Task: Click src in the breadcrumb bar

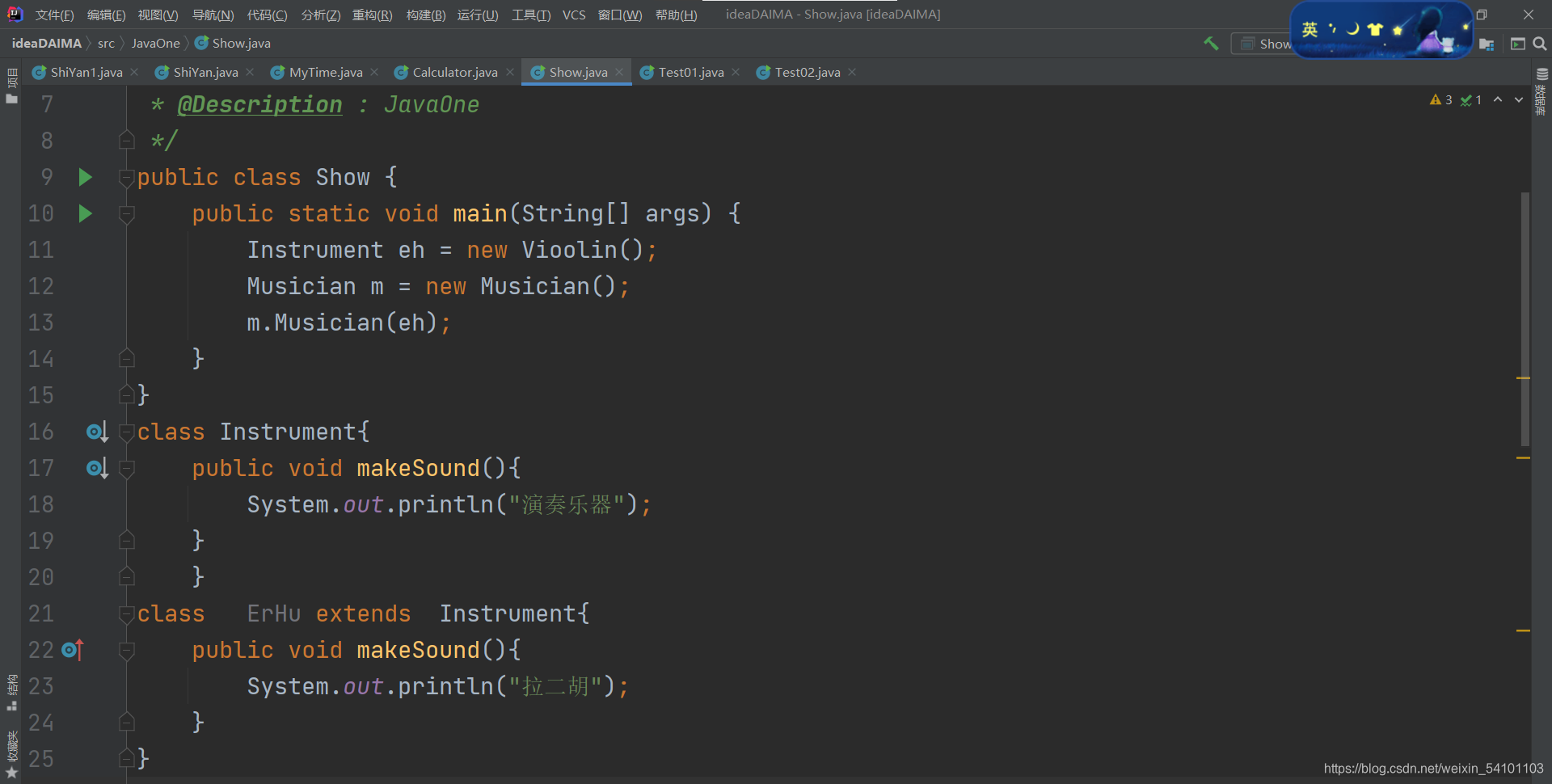Action: tap(106, 44)
